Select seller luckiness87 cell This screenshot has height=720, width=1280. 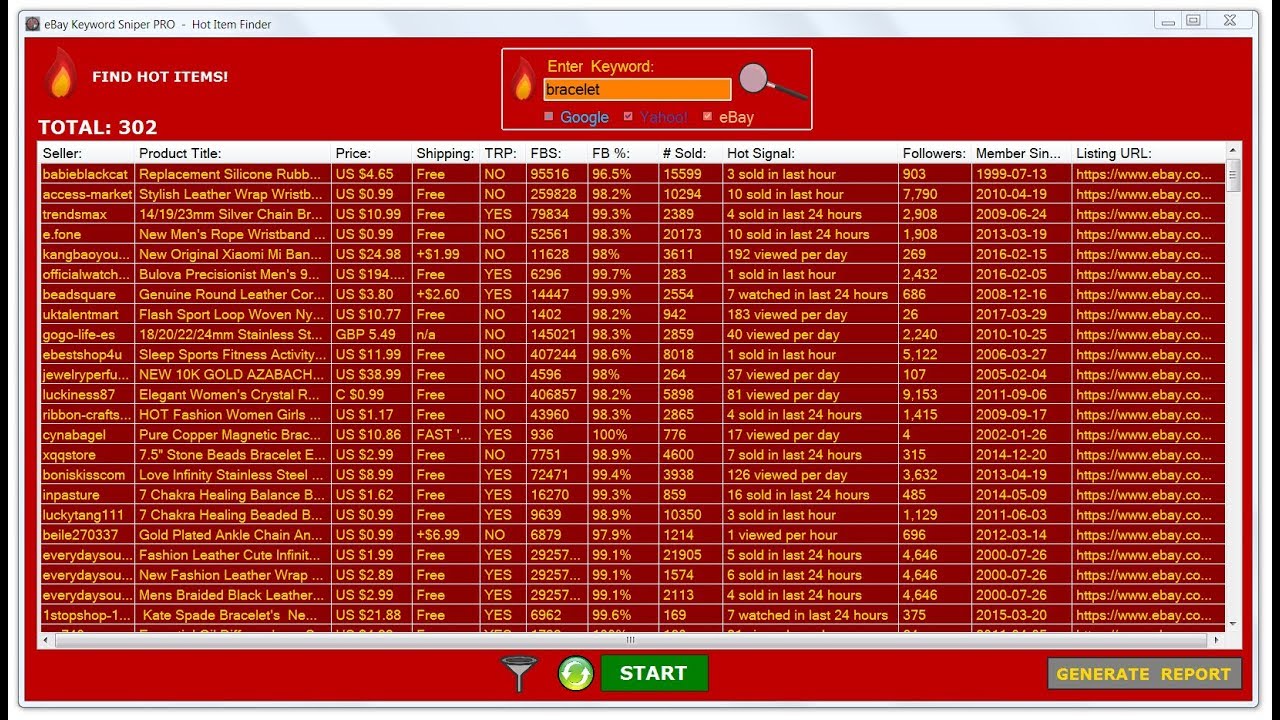coord(87,394)
